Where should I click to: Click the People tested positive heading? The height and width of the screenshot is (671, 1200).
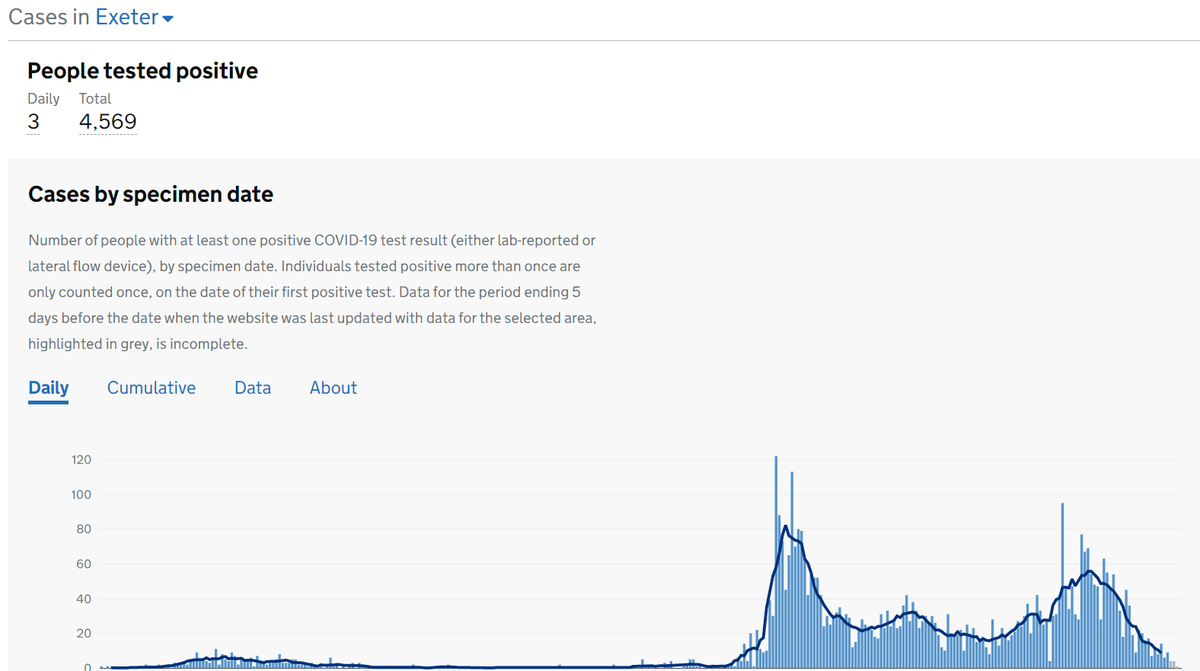tap(143, 71)
